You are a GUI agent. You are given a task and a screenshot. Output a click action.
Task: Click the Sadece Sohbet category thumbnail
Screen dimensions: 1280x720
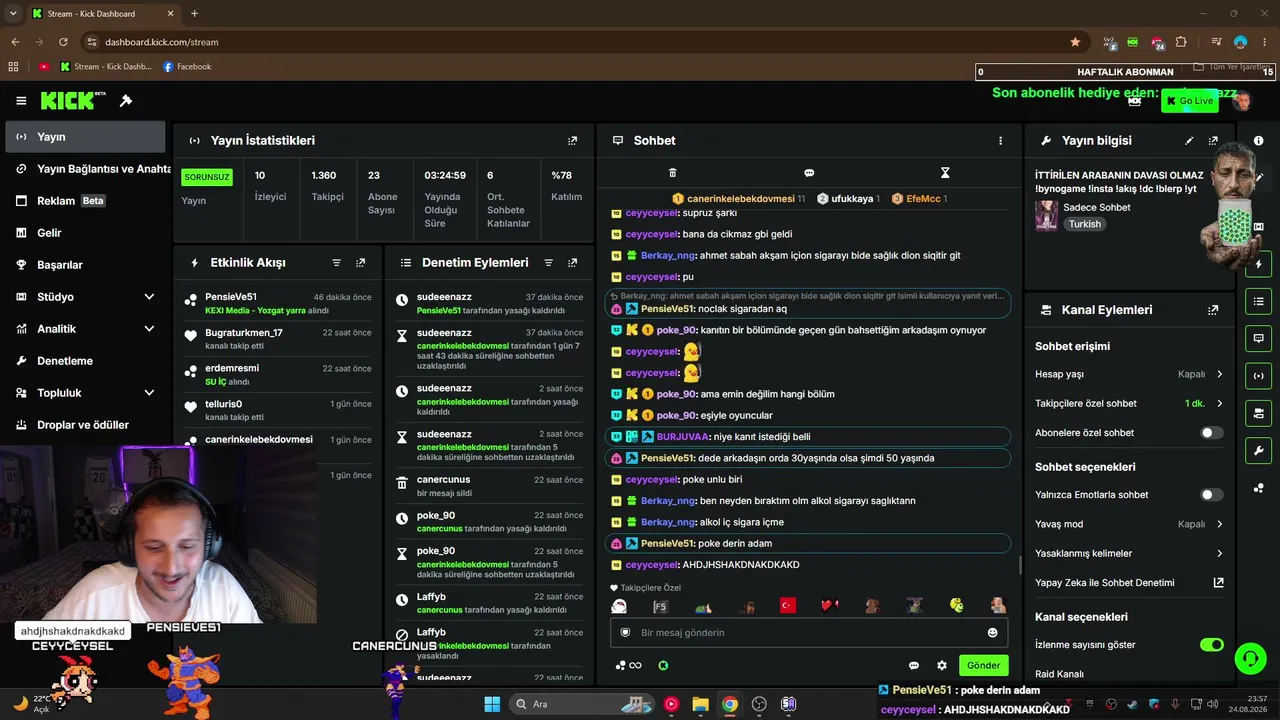tap(1047, 215)
